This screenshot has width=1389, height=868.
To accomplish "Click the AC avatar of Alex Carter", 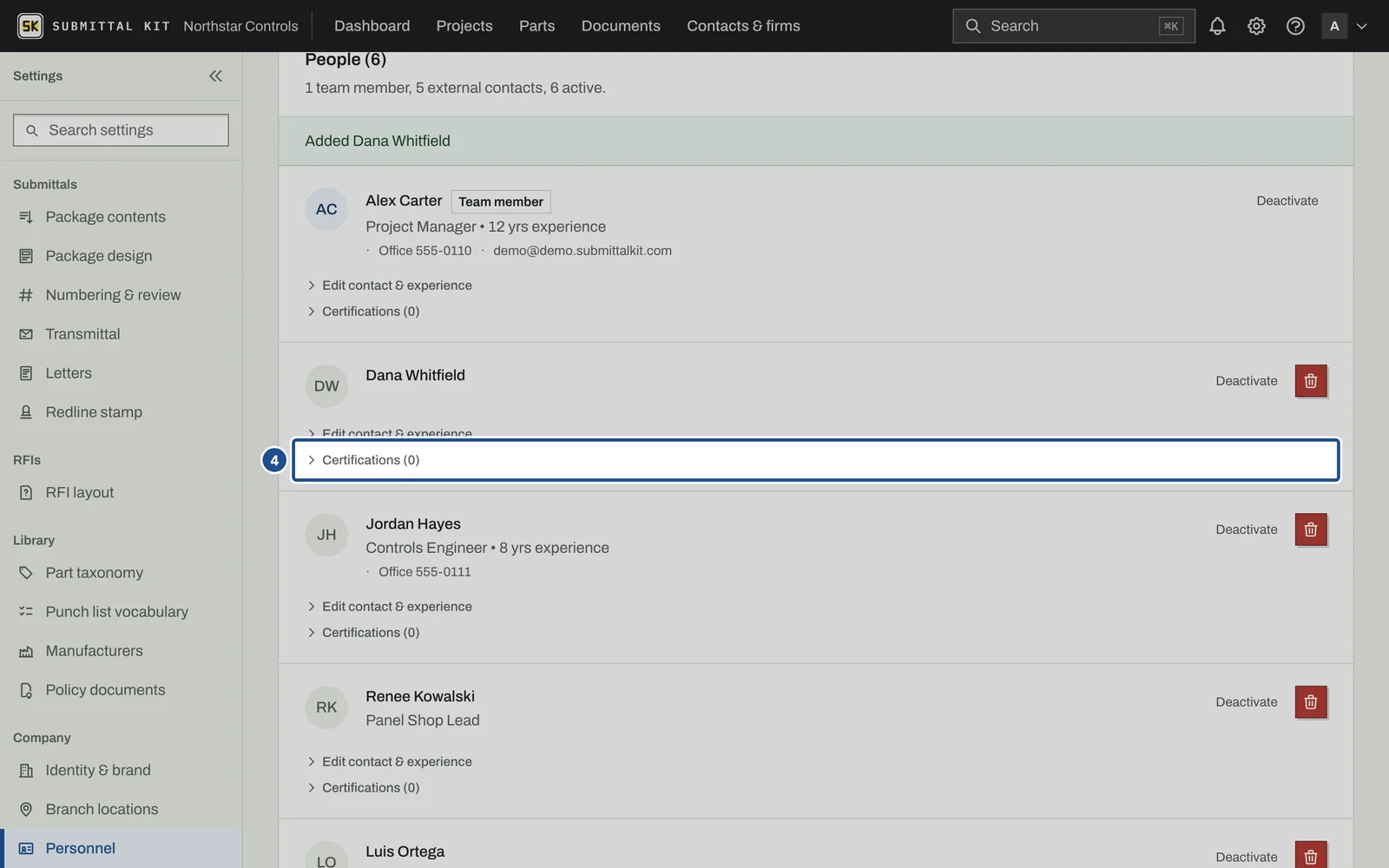I will 326,209.
